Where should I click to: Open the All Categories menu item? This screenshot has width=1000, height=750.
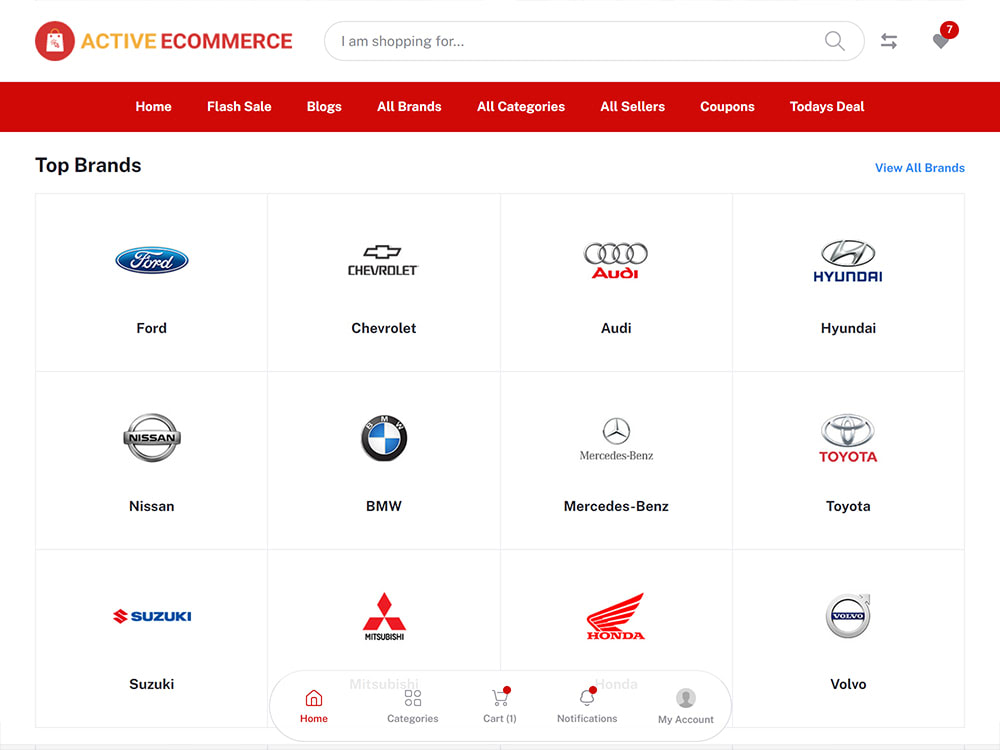click(521, 107)
